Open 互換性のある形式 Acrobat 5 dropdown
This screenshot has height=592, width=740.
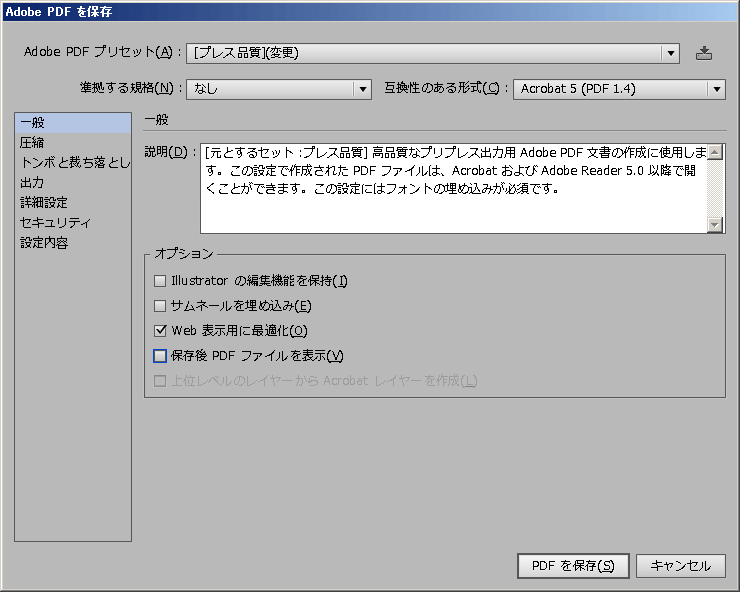coord(618,89)
